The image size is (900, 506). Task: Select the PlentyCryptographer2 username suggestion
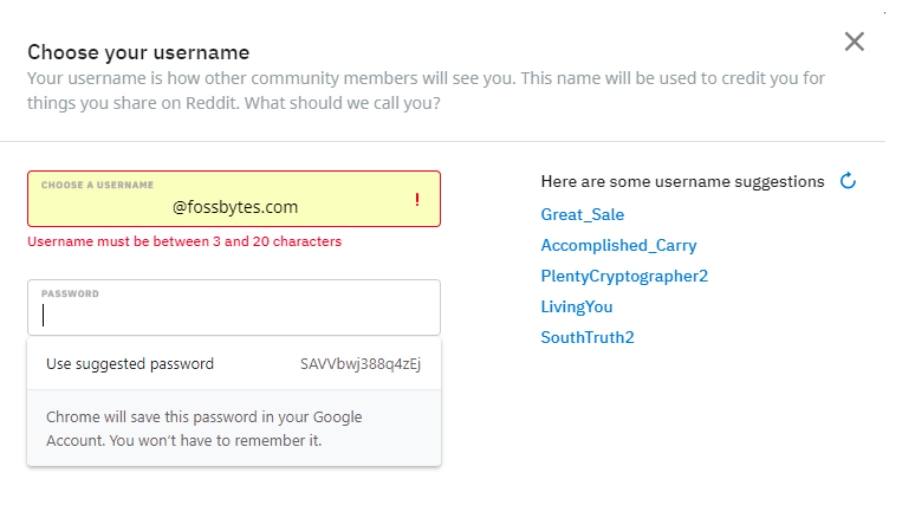[624, 276]
